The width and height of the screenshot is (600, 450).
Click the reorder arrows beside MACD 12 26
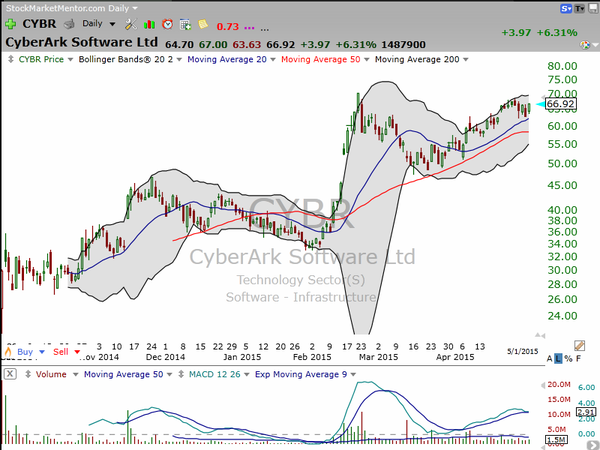pos(181,374)
